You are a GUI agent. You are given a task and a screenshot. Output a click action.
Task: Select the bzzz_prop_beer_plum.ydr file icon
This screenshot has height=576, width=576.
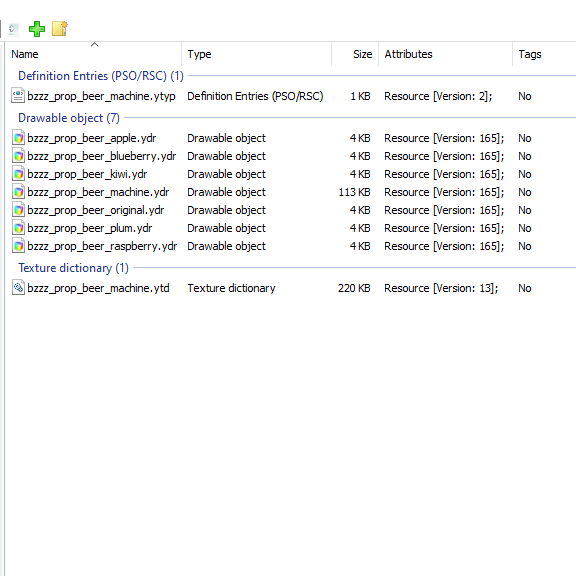pos(18,228)
